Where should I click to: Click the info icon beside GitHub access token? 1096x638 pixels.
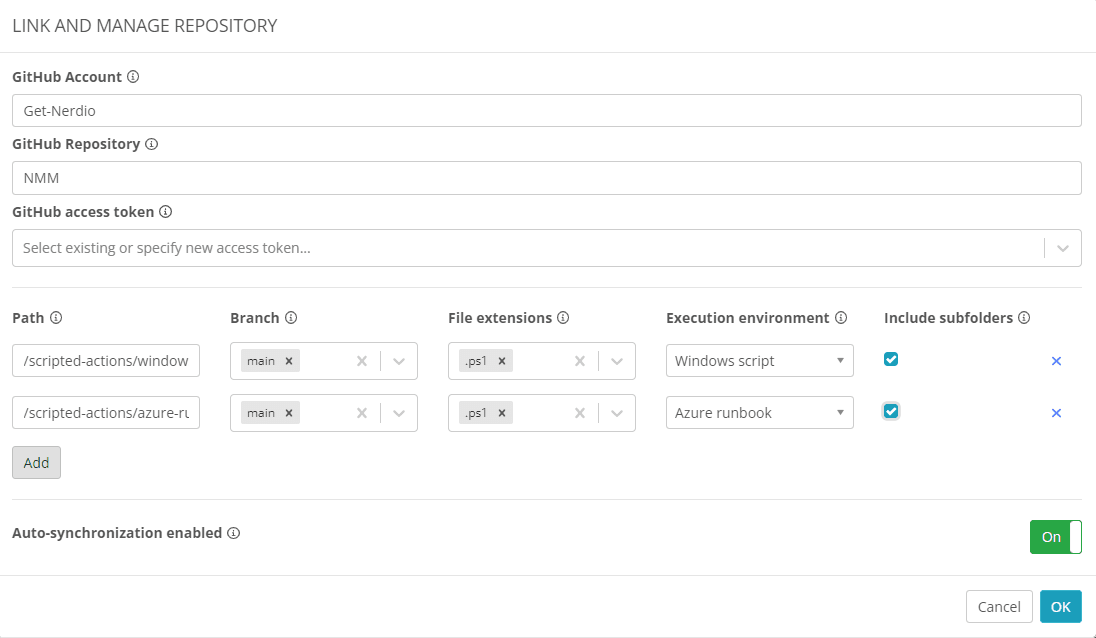tap(166, 212)
